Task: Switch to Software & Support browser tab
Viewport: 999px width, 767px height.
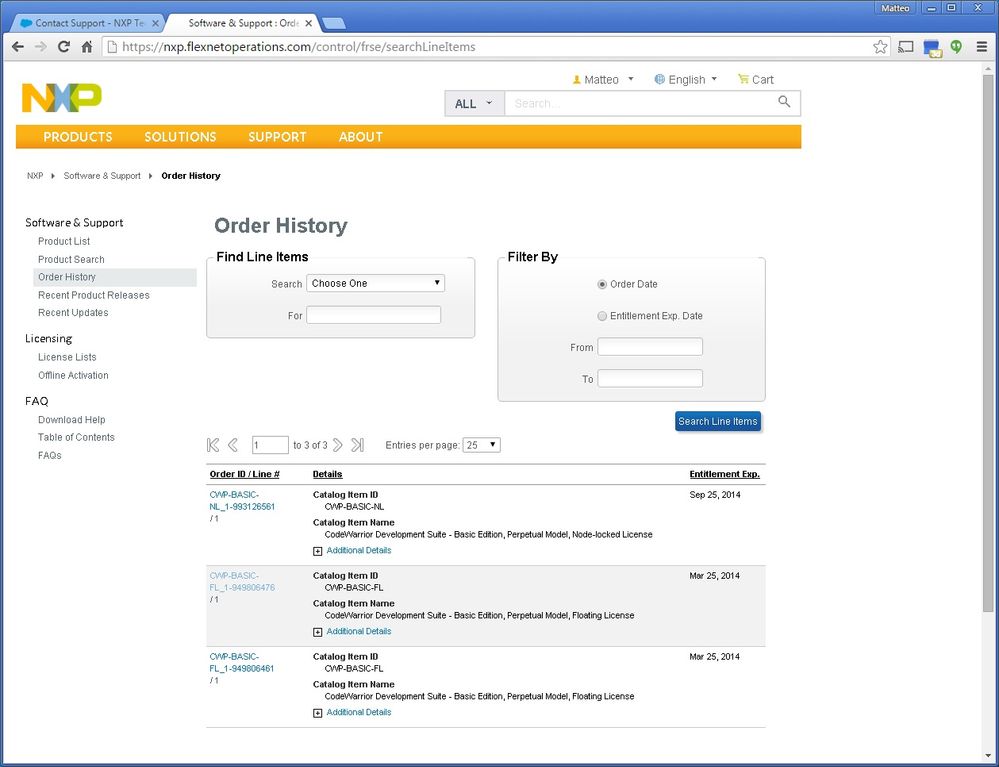Action: point(242,23)
